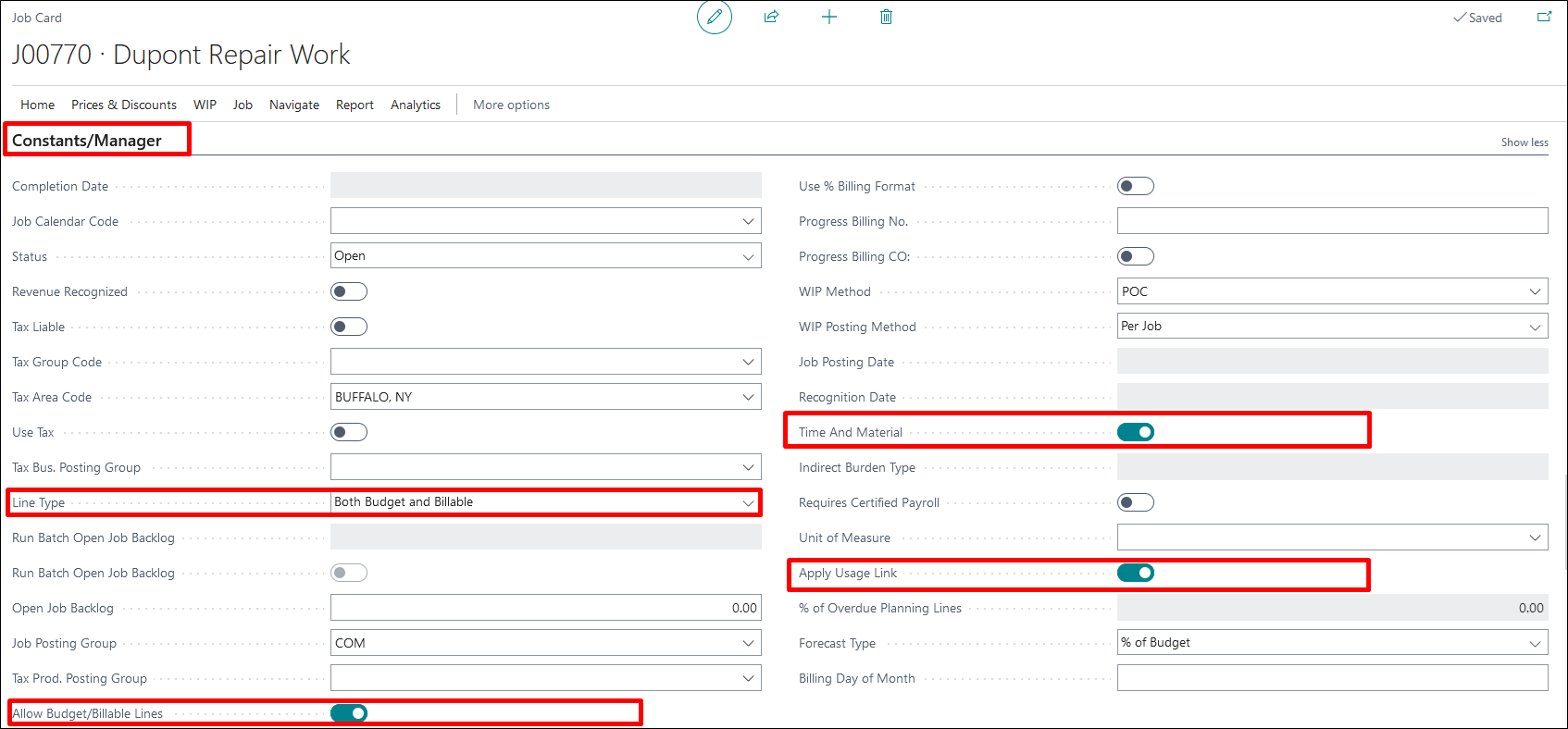Screen dimensions: 1568x729
Task: Click the plus icon to create new
Action: 828,17
